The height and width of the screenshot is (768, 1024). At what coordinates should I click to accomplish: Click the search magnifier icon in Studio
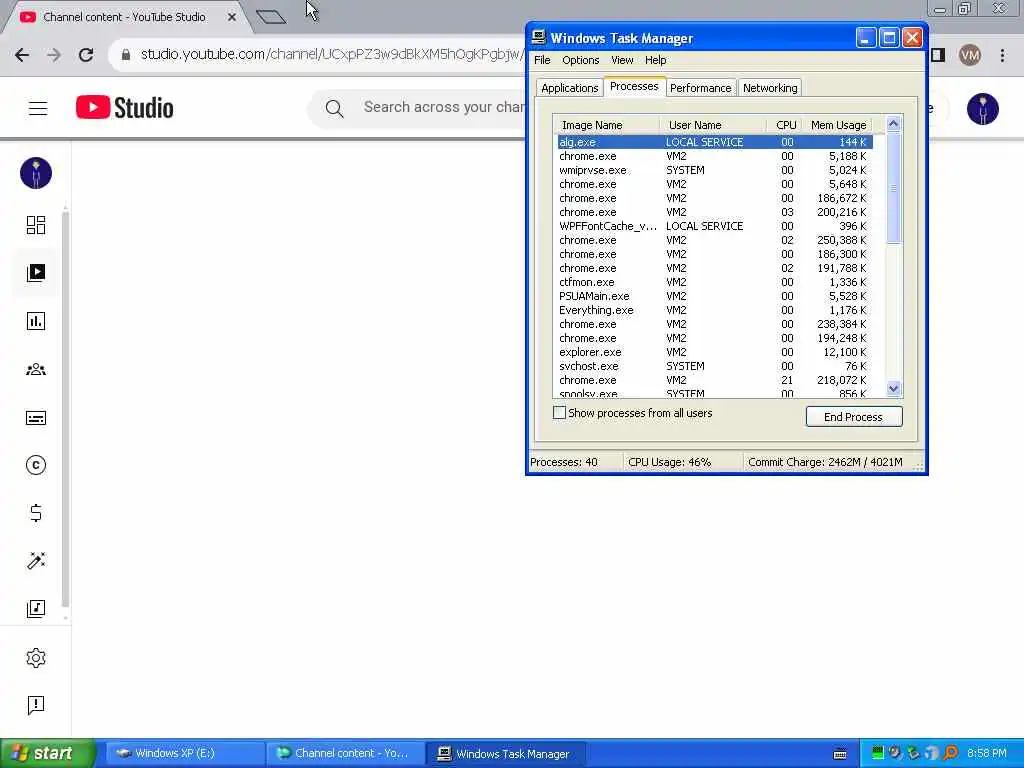pos(334,108)
